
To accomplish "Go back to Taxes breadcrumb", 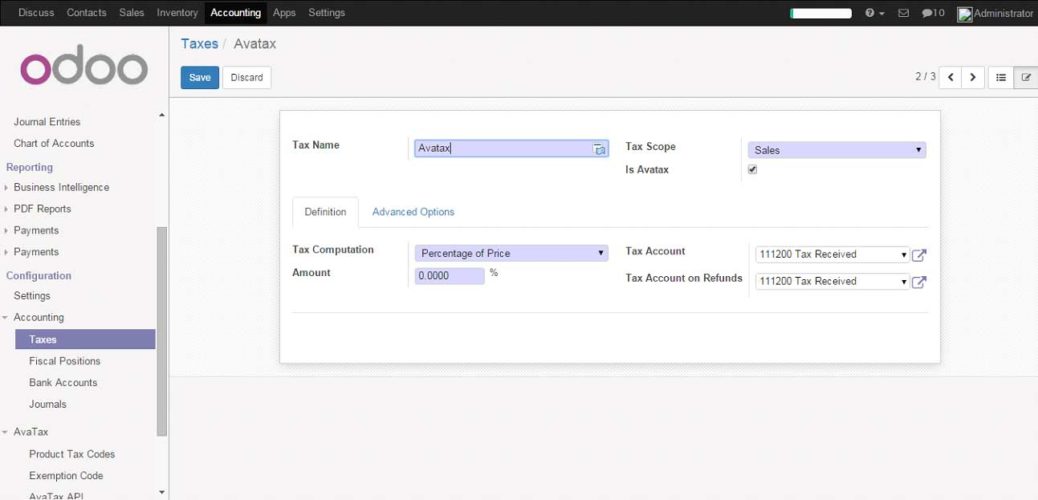I will pos(199,44).
